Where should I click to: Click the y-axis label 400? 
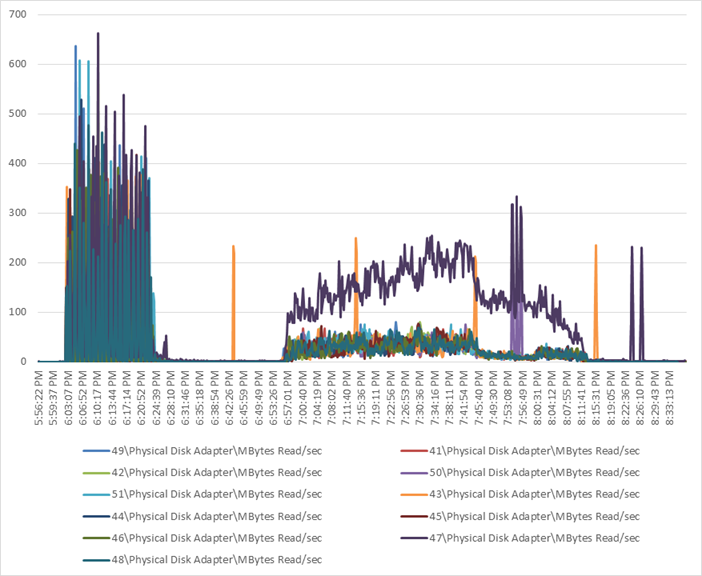[17, 163]
